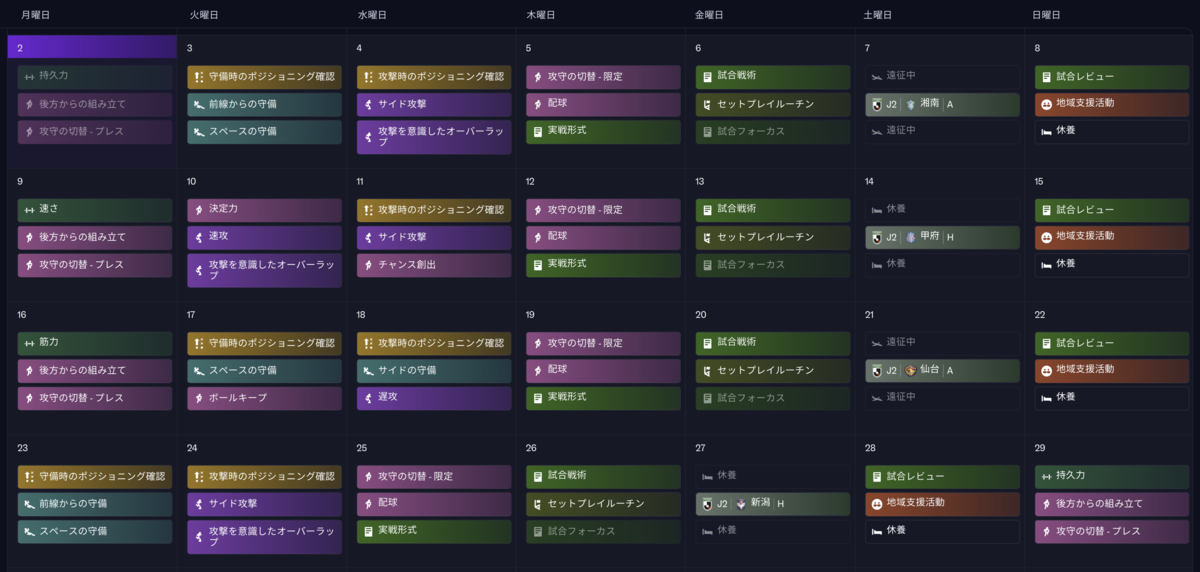Viewport: 1200px width, 572px height.
Task: Open the サイドの守備 session on day 18
Action: click(x=434, y=370)
